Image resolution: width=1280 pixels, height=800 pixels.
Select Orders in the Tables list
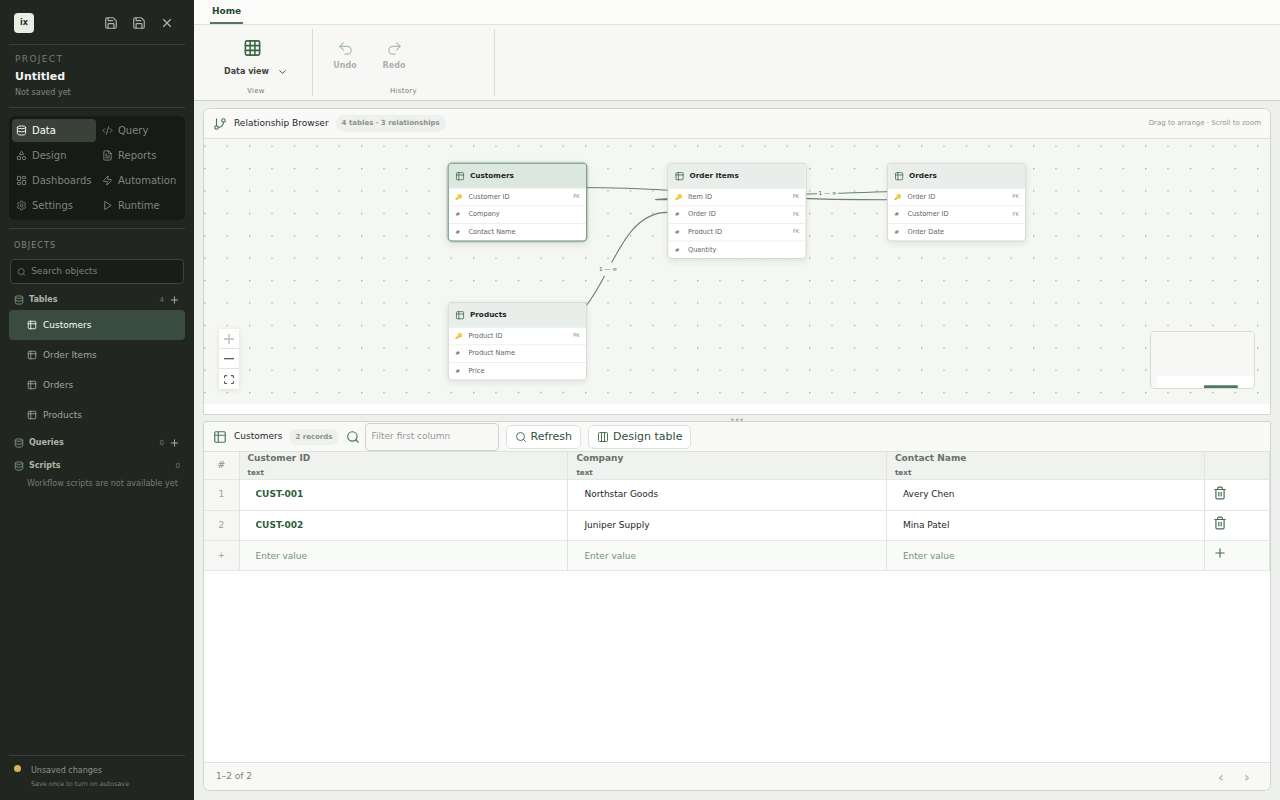[97, 385]
